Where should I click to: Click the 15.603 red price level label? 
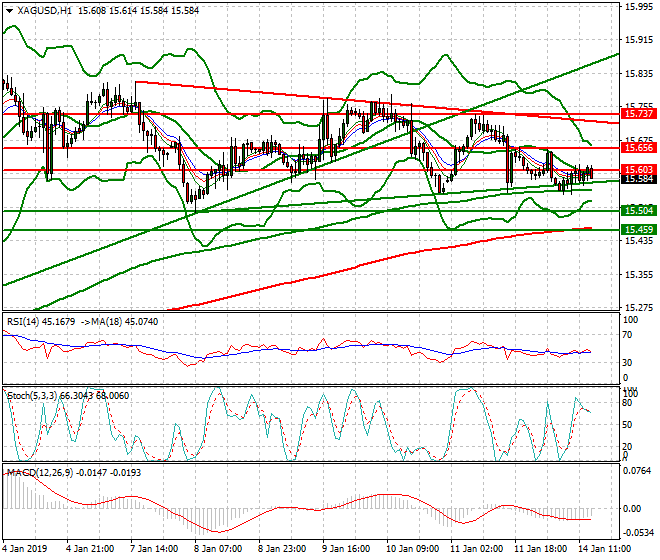(x=639, y=170)
